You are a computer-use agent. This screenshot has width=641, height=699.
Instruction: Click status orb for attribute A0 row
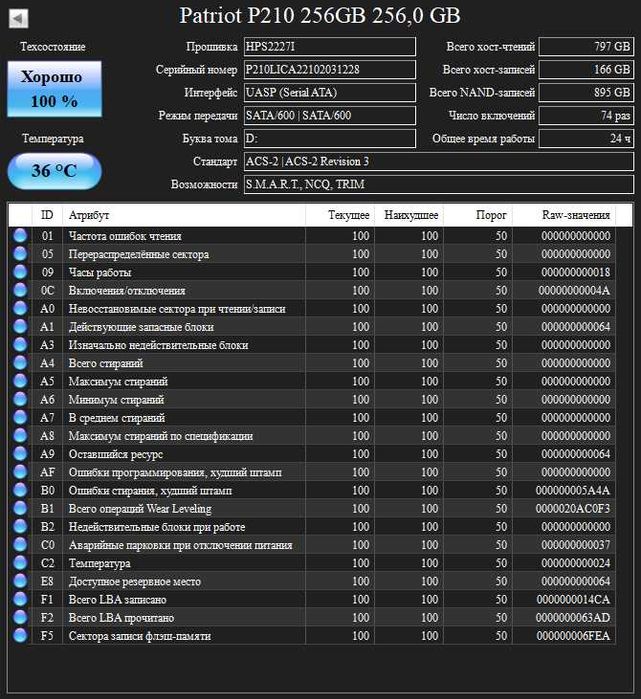[20, 308]
